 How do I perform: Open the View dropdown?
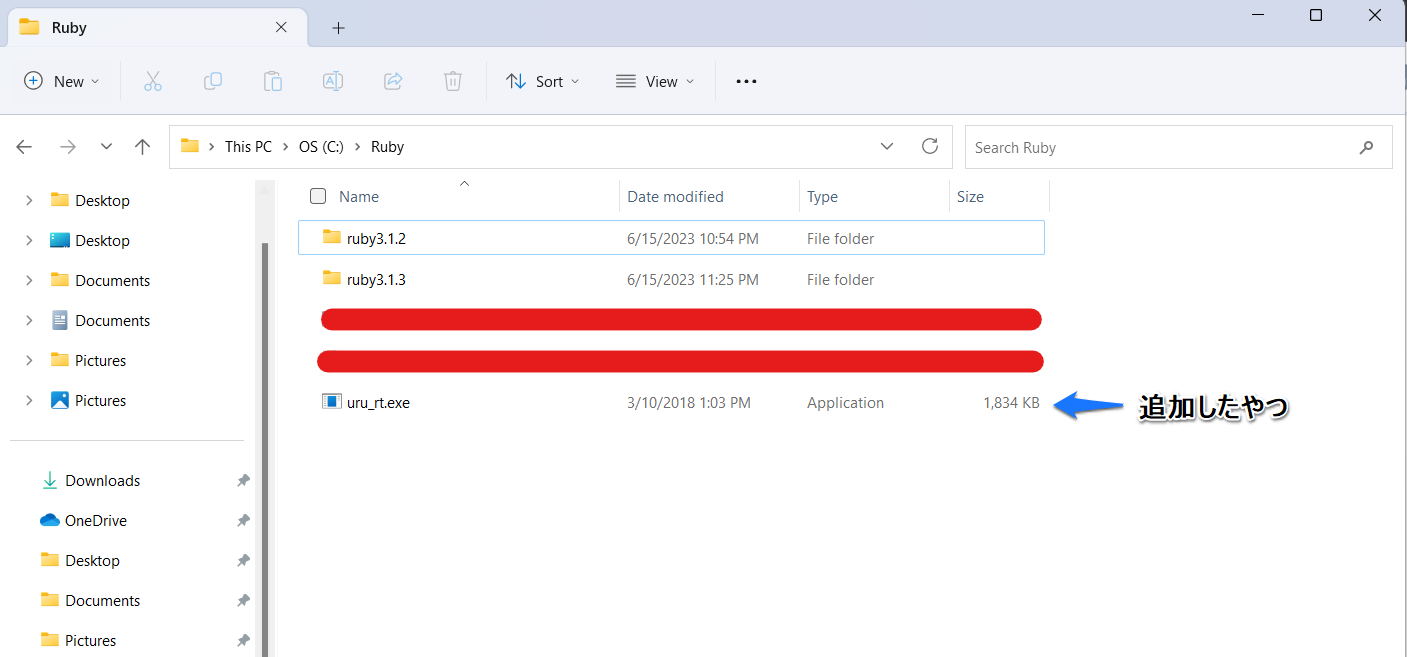coord(654,81)
